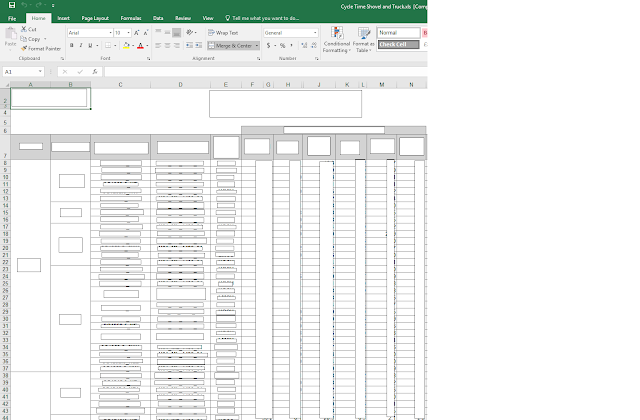Image resolution: width=640 pixels, height=420 pixels.
Task: Click the Tell me what you want to do box
Action: point(262,18)
